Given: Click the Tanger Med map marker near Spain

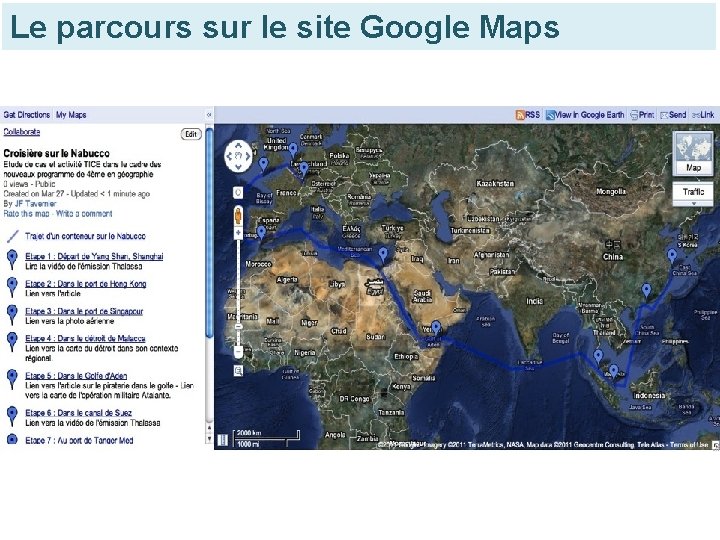Looking at the screenshot, I should point(261,232).
